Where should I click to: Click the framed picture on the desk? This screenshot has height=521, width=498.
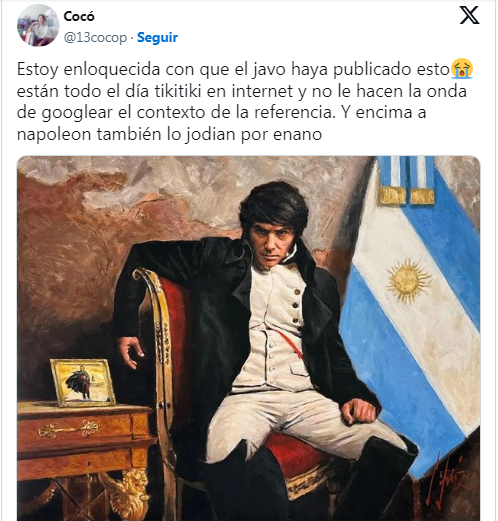pyautogui.click(x=83, y=383)
